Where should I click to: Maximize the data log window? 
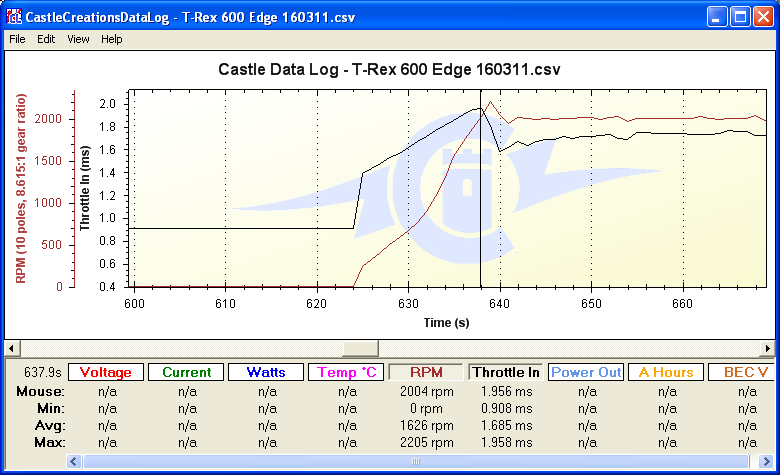740,17
